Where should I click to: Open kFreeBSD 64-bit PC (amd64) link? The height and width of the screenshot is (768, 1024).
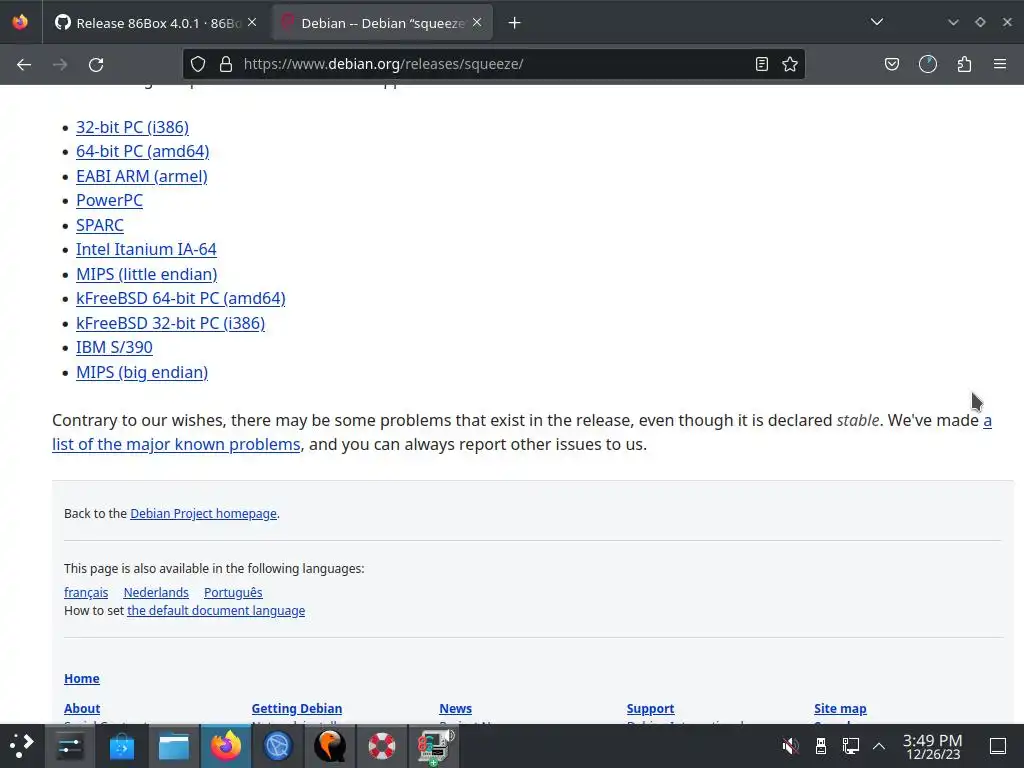click(x=181, y=298)
